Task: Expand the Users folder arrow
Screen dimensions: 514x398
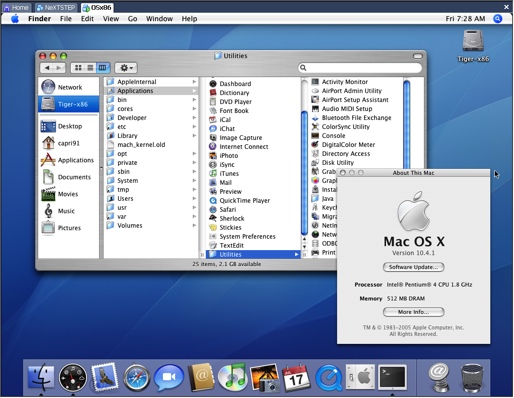Action: [194, 198]
